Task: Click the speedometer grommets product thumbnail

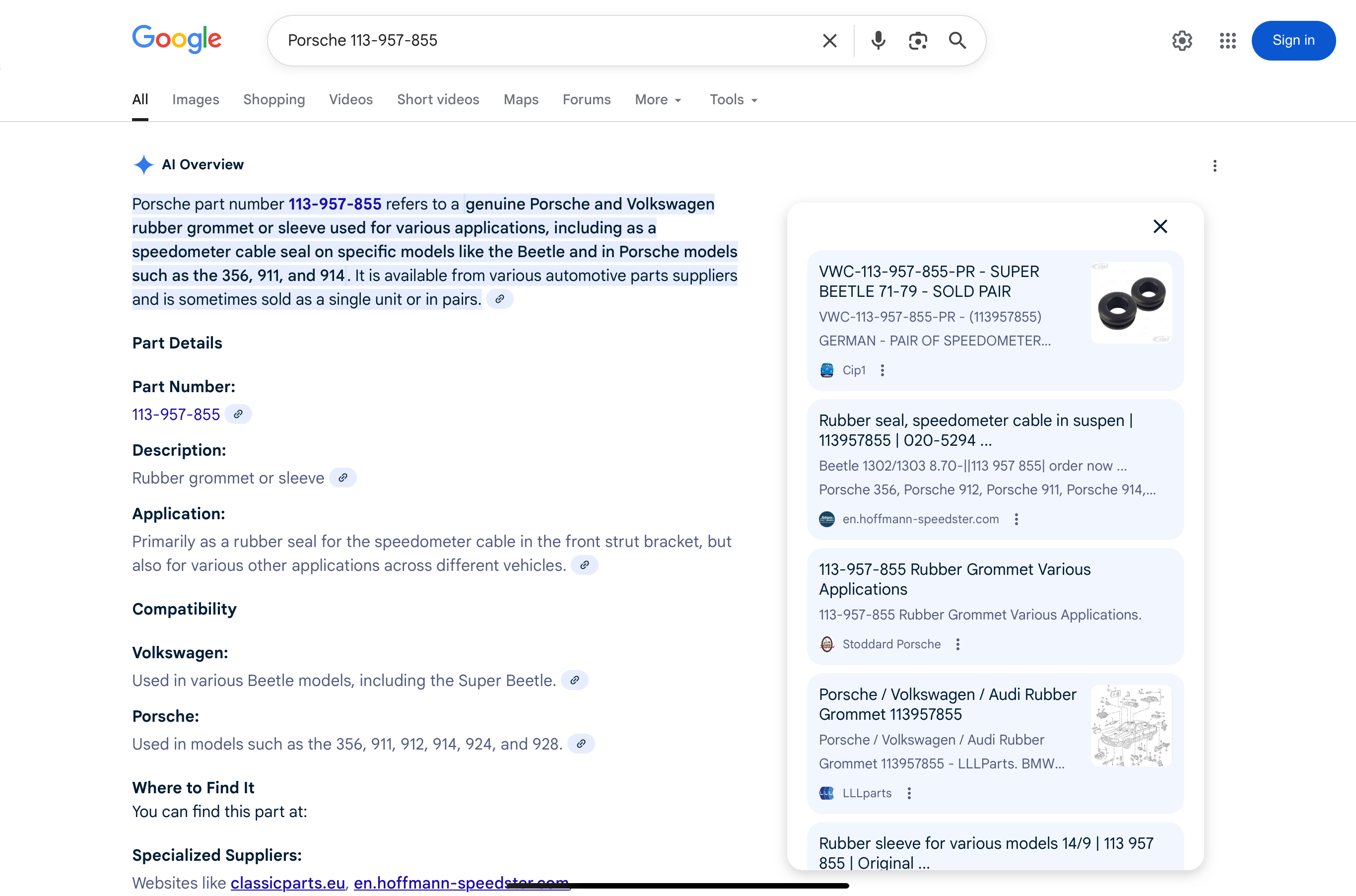Action: point(1131,303)
